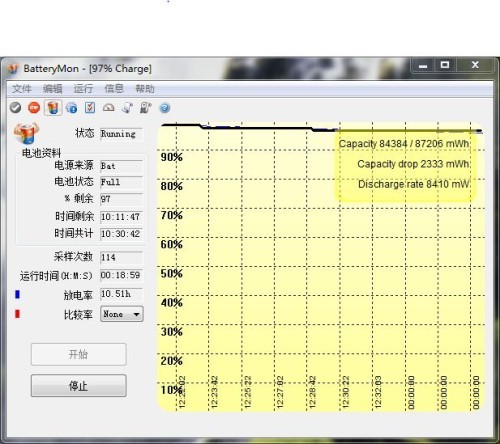Click the system info tools toolbar icon
Screen dimensions: 500x444
[145, 108]
